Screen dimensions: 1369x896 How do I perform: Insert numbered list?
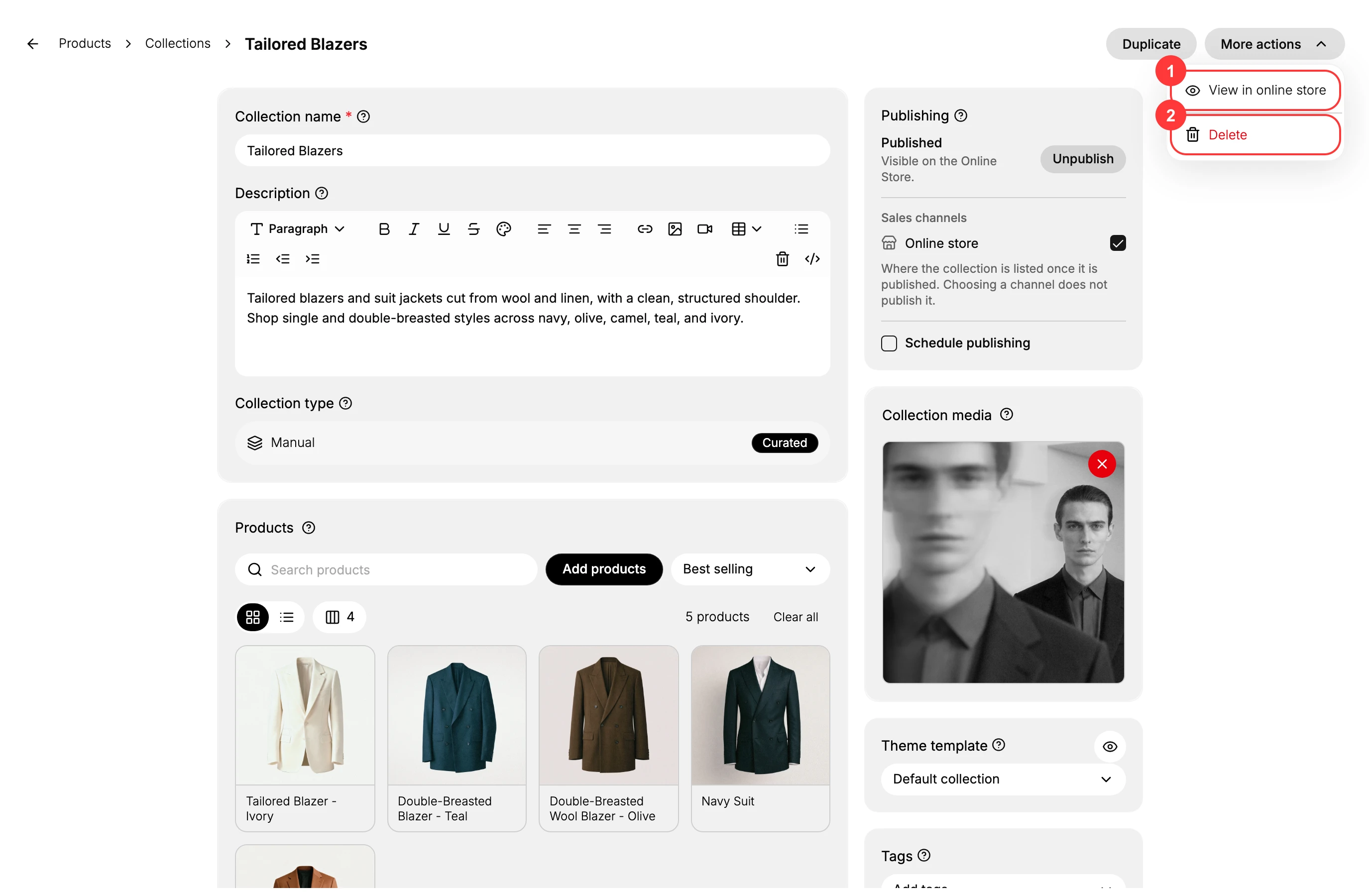pos(253,259)
